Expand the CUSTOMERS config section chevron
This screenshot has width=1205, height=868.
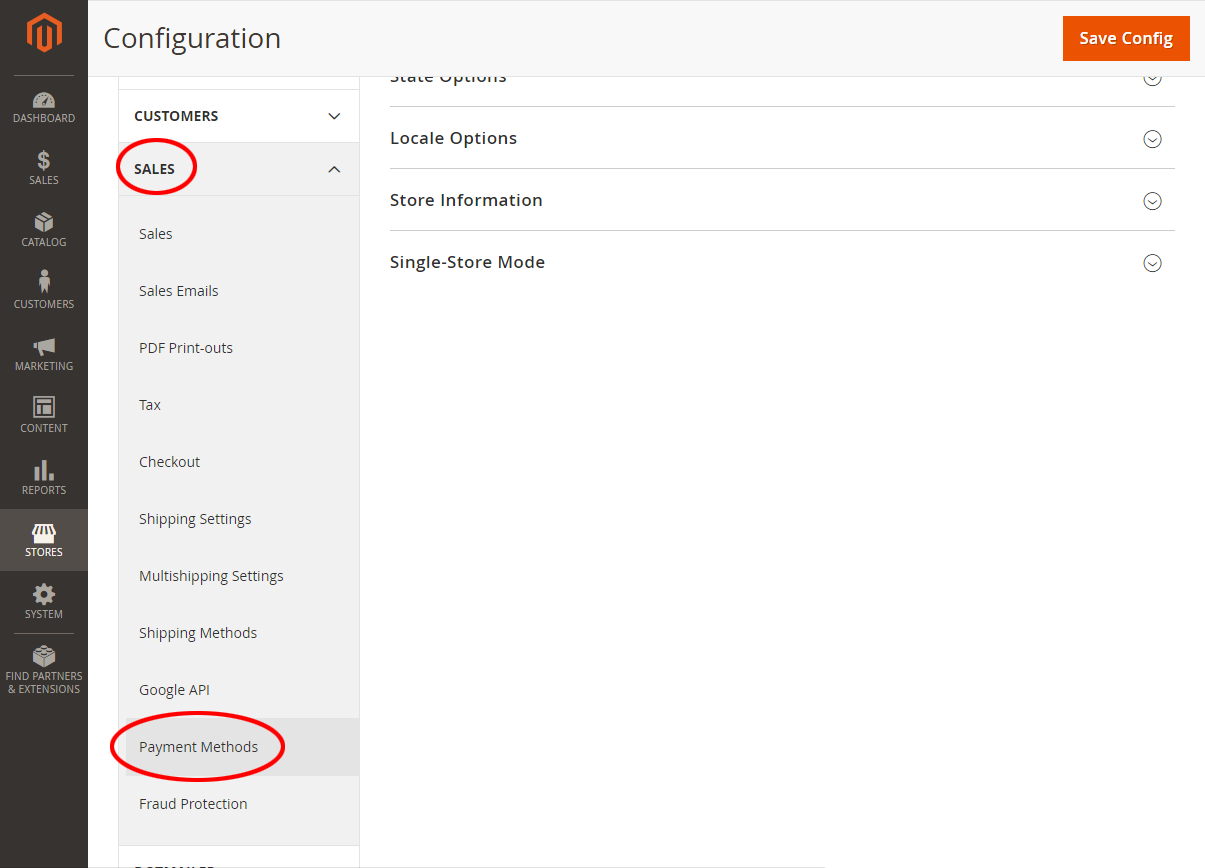pos(334,116)
